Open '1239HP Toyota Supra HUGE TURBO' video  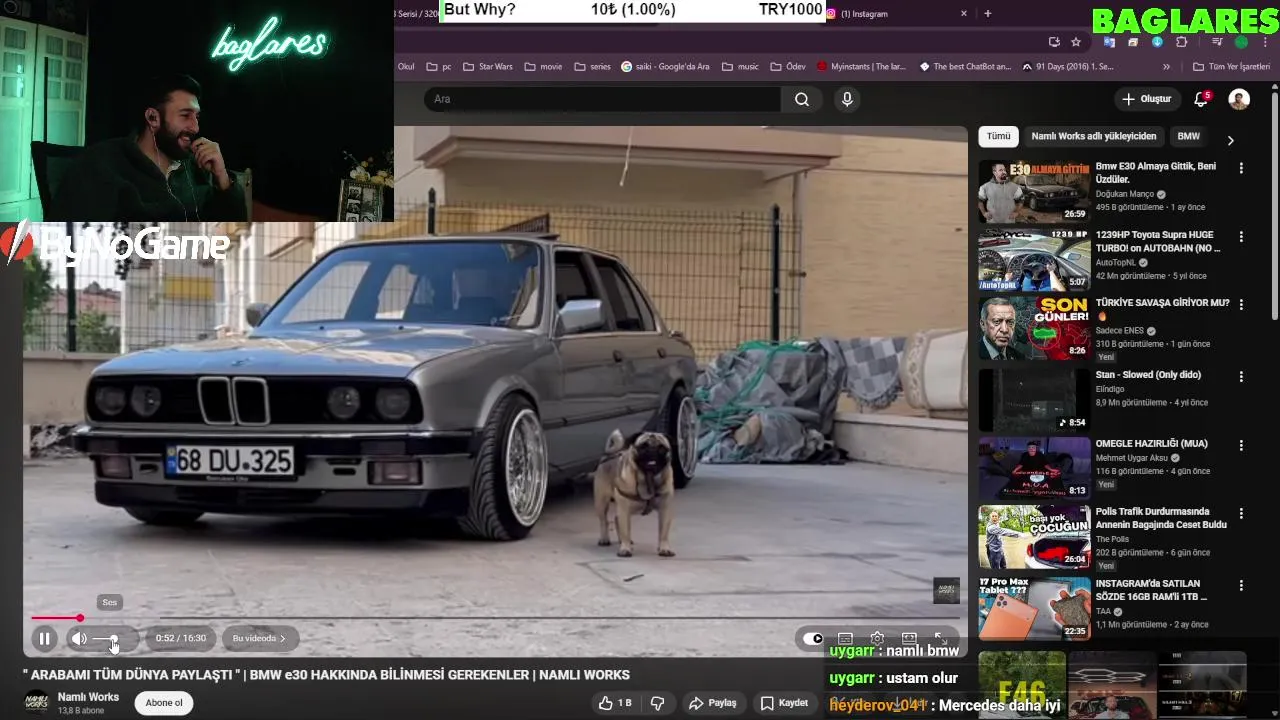coord(1034,260)
